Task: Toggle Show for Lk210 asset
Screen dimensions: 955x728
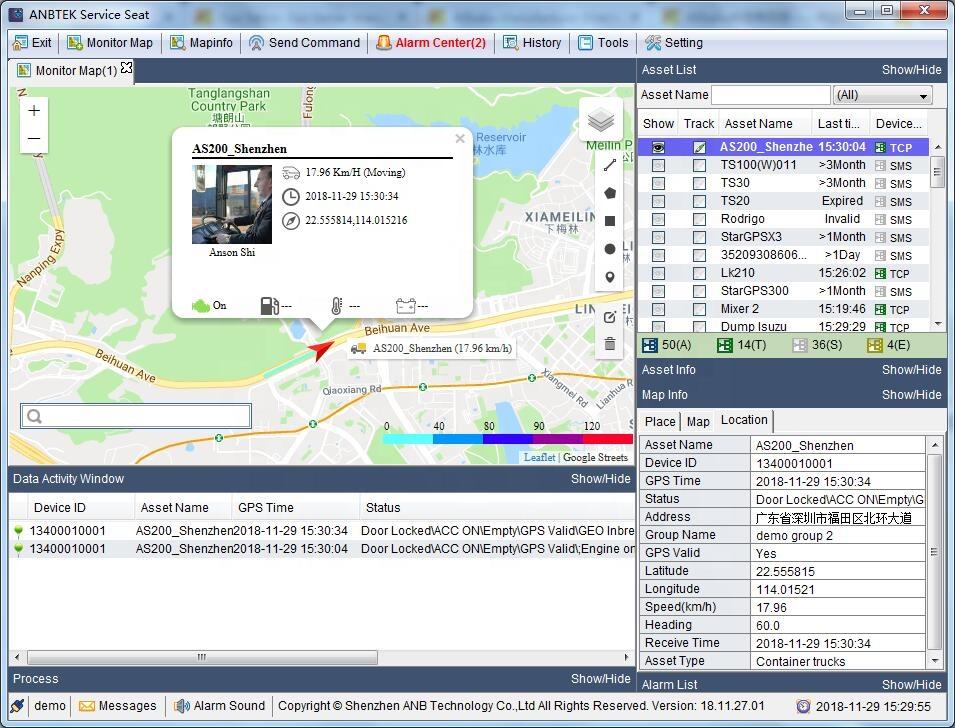Action: tap(658, 273)
